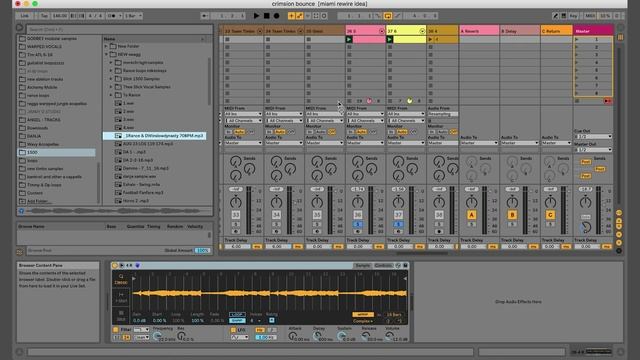640x360 pixels.
Task: Select the B Delay return track header
Action: pos(520,31)
